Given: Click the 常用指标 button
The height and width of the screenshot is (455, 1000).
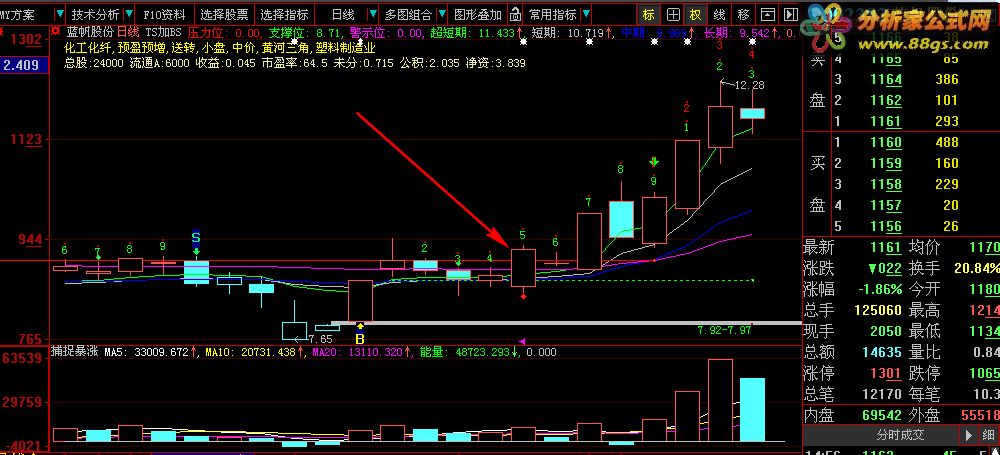Looking at the screenshot, I should pos(552,14).
